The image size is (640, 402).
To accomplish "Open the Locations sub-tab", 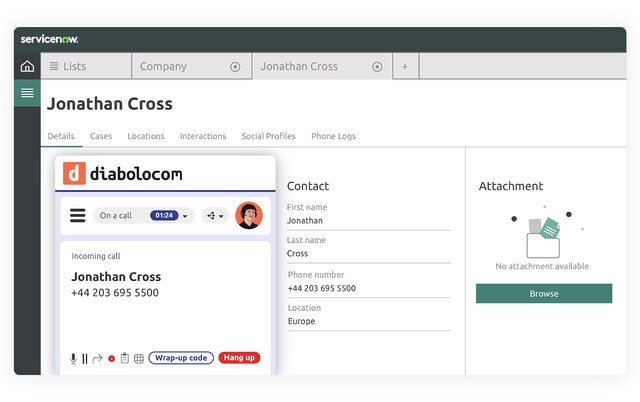I will point(146,136).
